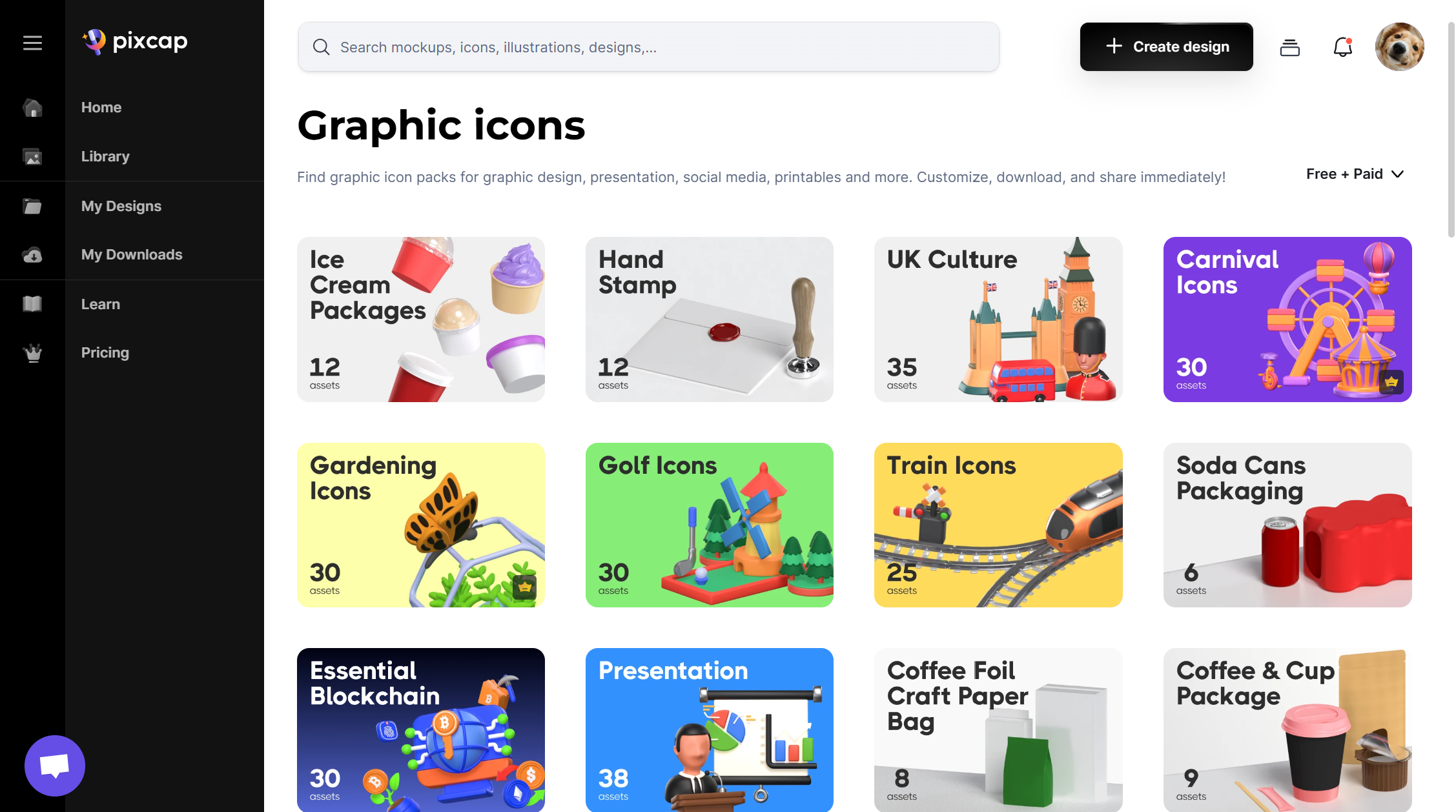Open the Train Icons pack
This screenshot has width=1456, height=812.
click(x=998, y=525)
